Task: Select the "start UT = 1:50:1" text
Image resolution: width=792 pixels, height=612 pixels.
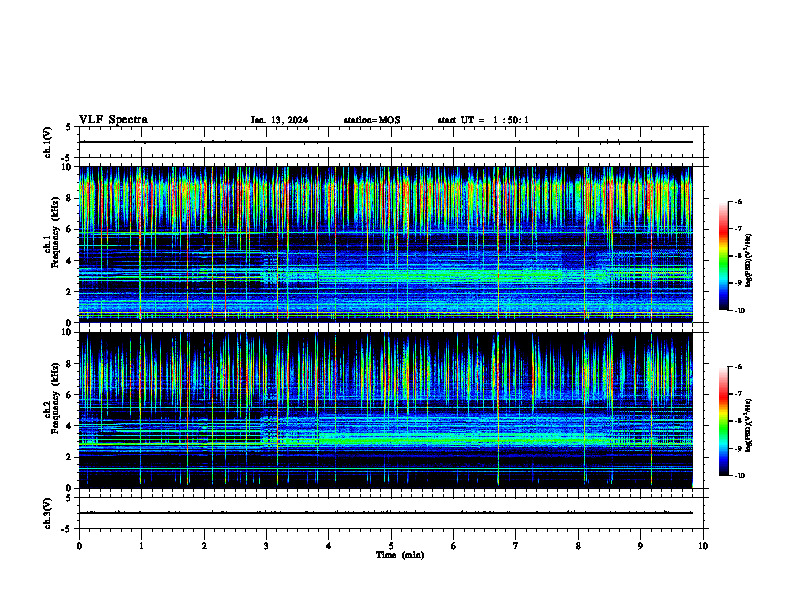Action: point(483,120)
